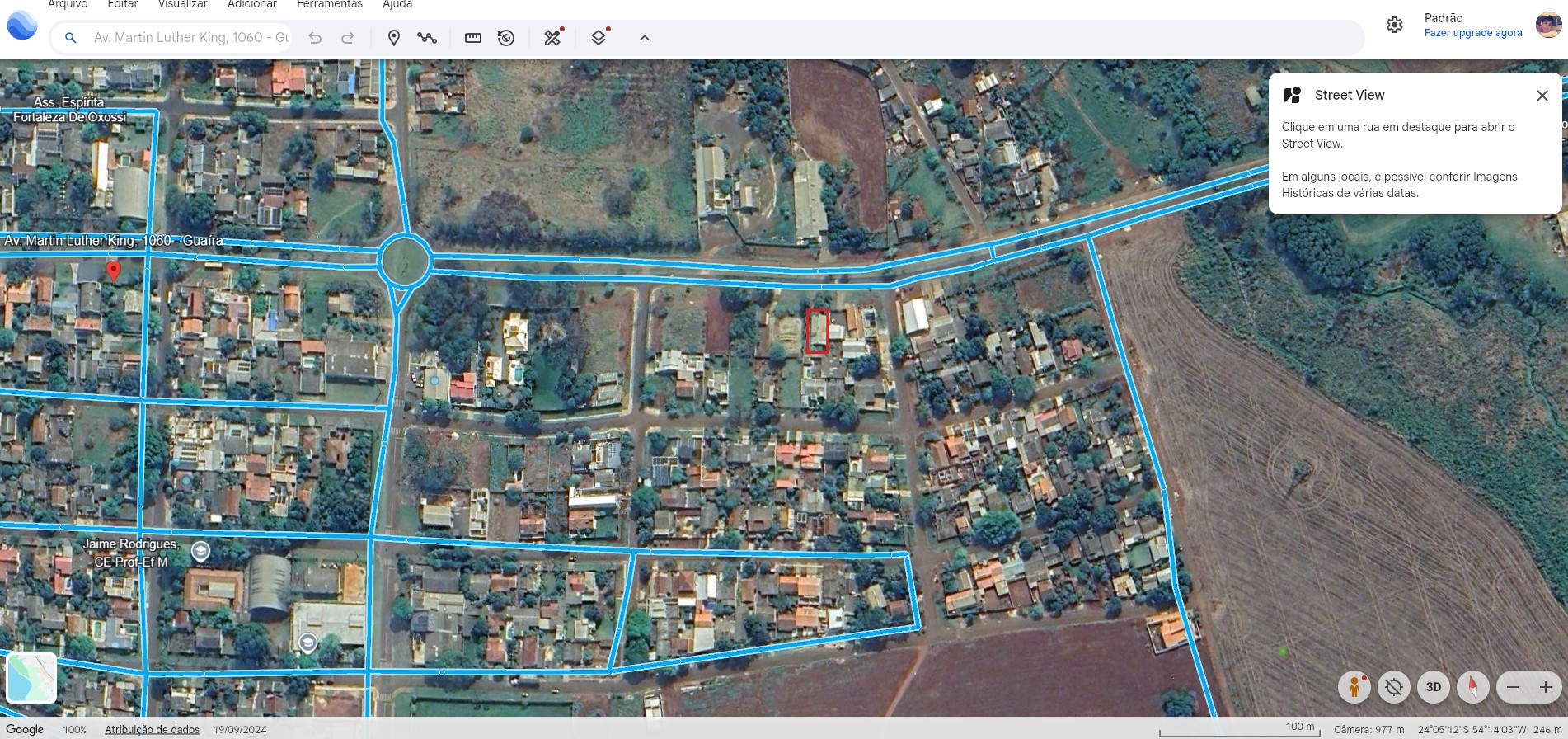The width and height of the screenshot is (1568, 739).
Task: Open settings via the gear icon
Action: pos(1394,25)
